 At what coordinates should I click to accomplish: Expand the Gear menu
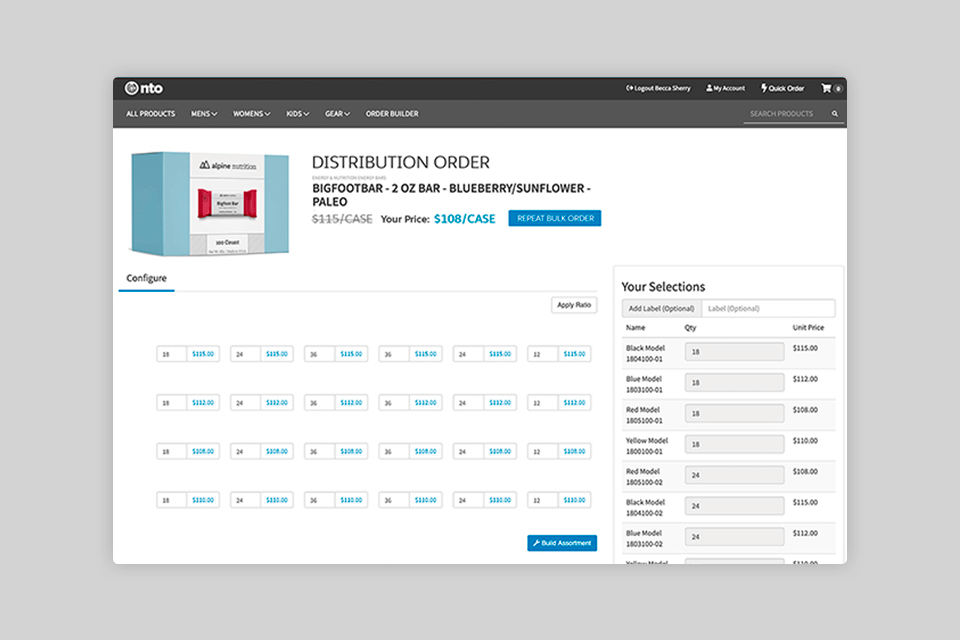[x=337, y=114]
